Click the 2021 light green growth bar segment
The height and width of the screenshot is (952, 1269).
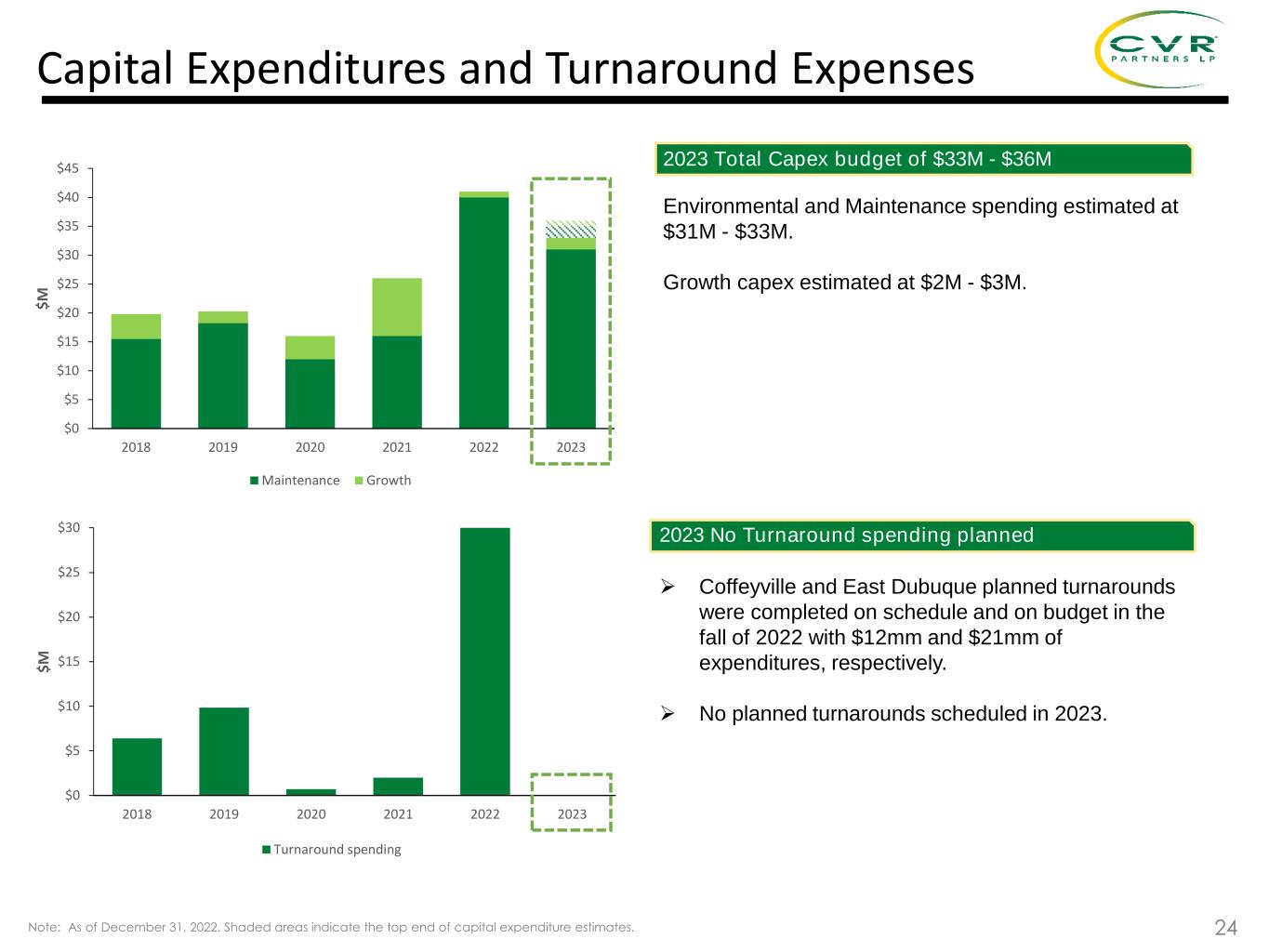(x=397, y=307)
